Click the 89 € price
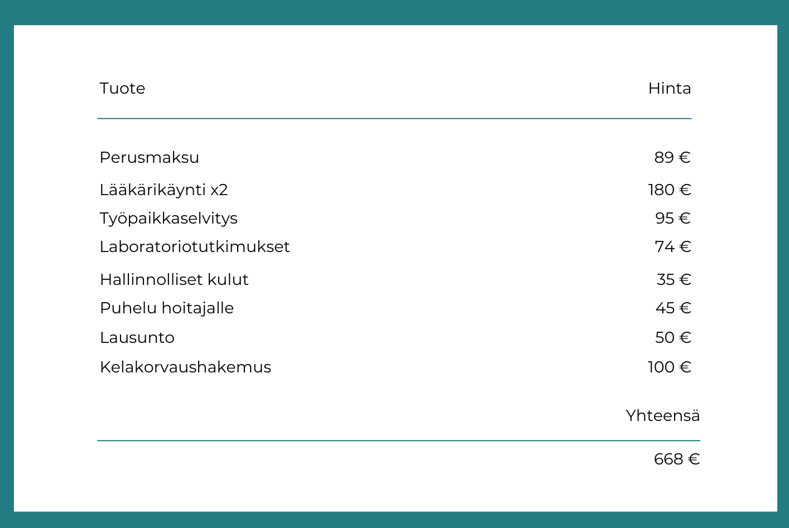This screenshot has height=528, width=789. pos(672,157)
